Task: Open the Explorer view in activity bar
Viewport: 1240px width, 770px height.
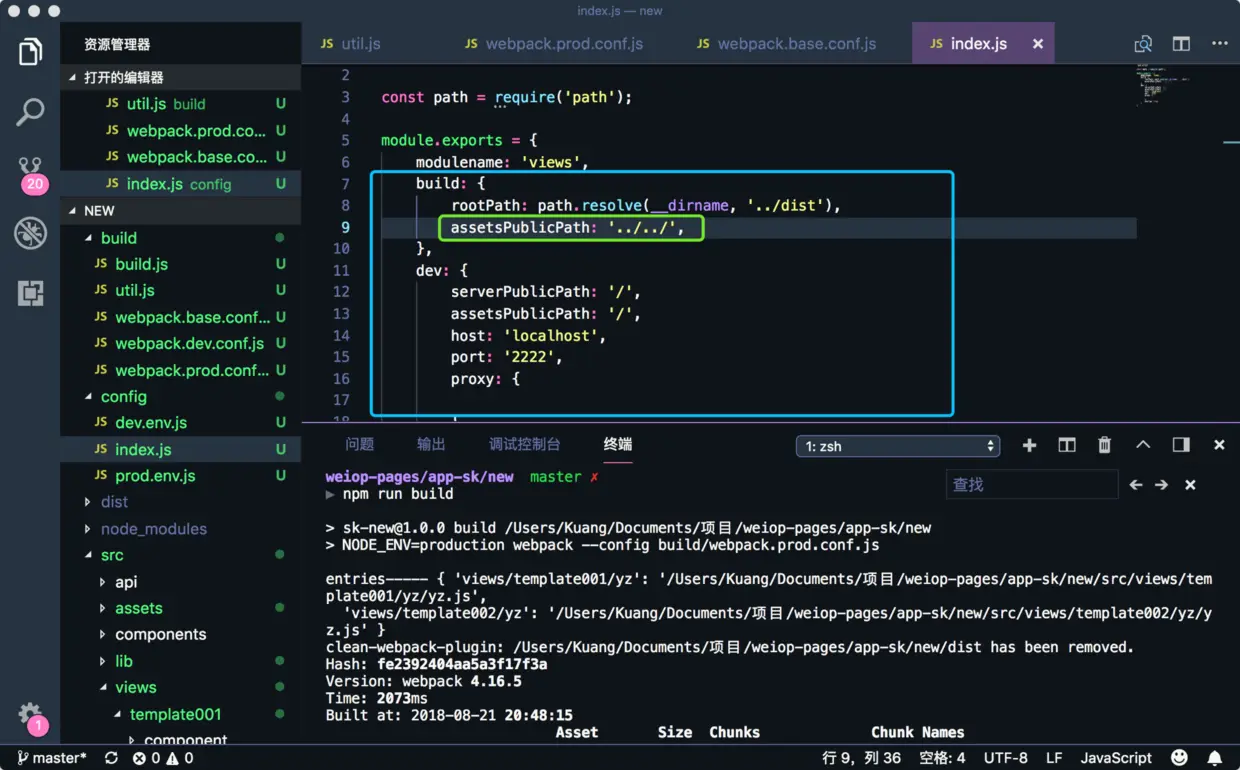Action: coord(30,51)
